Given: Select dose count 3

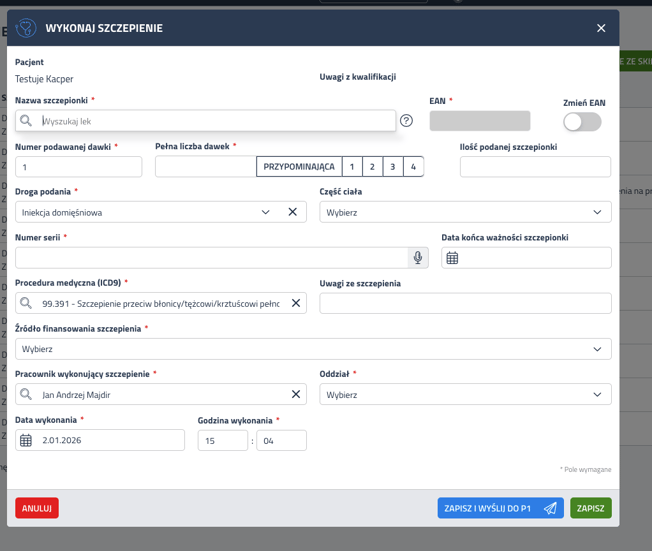Looking at the screenshot, I should point(392,167).
